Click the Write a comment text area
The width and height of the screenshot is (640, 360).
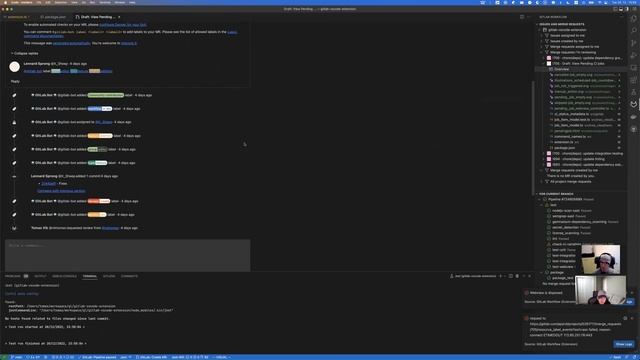click(x=128, y=255)
